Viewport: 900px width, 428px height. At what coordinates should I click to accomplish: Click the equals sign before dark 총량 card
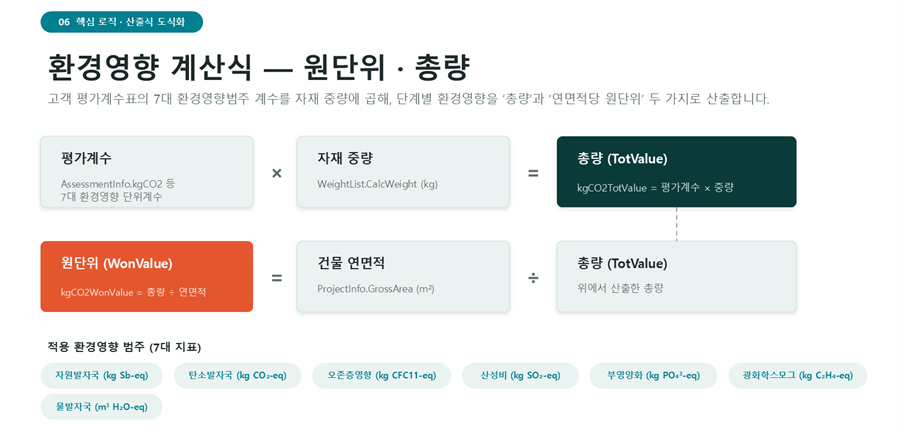point(533,173)
